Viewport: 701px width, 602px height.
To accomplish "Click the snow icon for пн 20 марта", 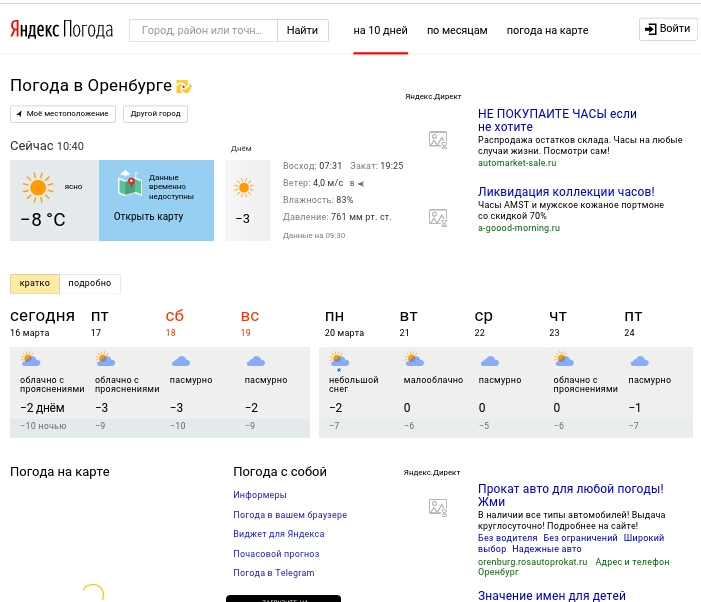I will pyautogui.click(x=339, y=361).
